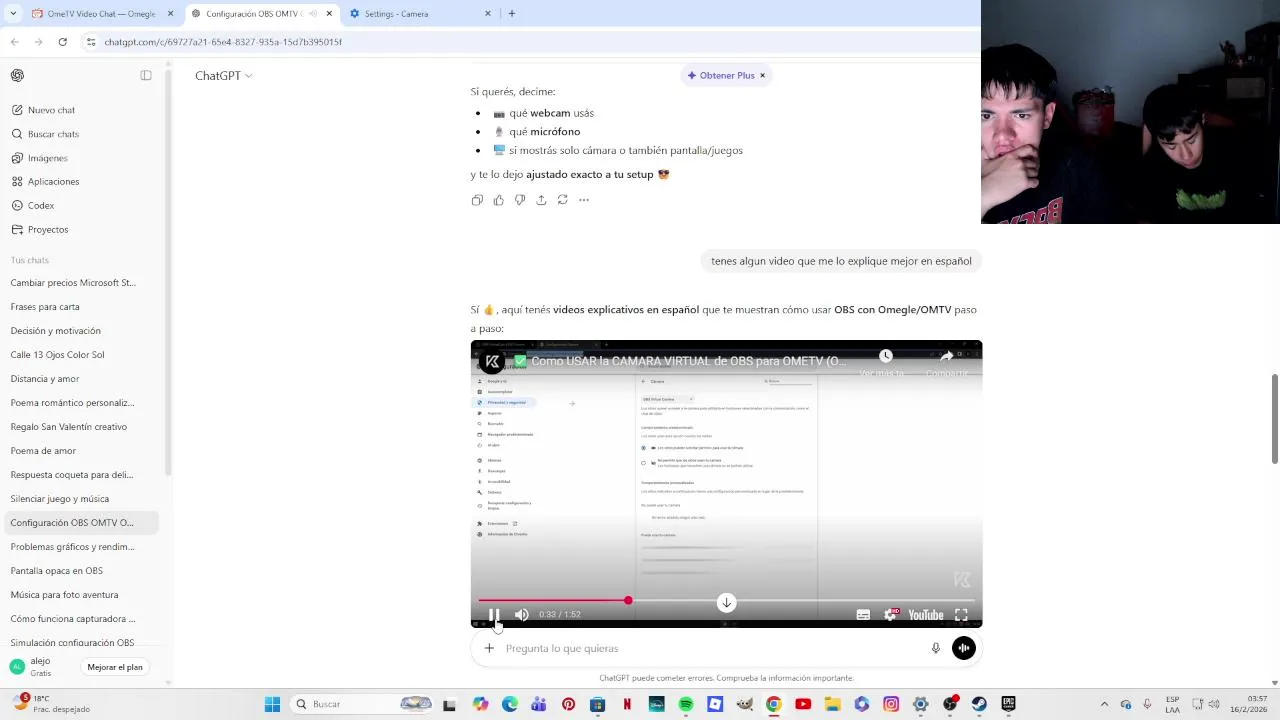Dismiss the Obtener Plus banner
The image size is (1280, 720).
click(762, 75)
